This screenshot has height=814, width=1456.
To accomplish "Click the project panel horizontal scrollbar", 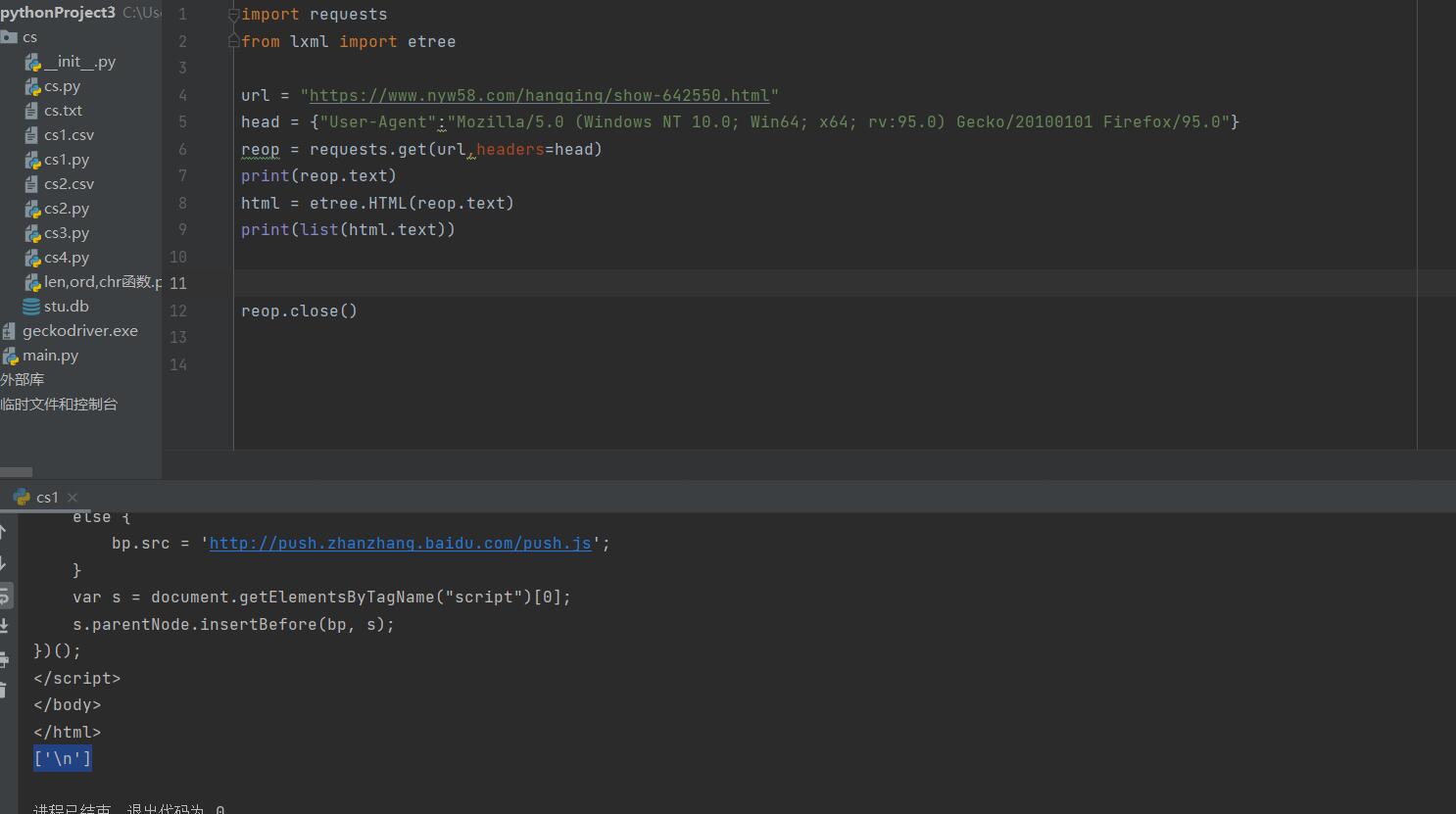I will pyautogui.click(x=17, y=472).
